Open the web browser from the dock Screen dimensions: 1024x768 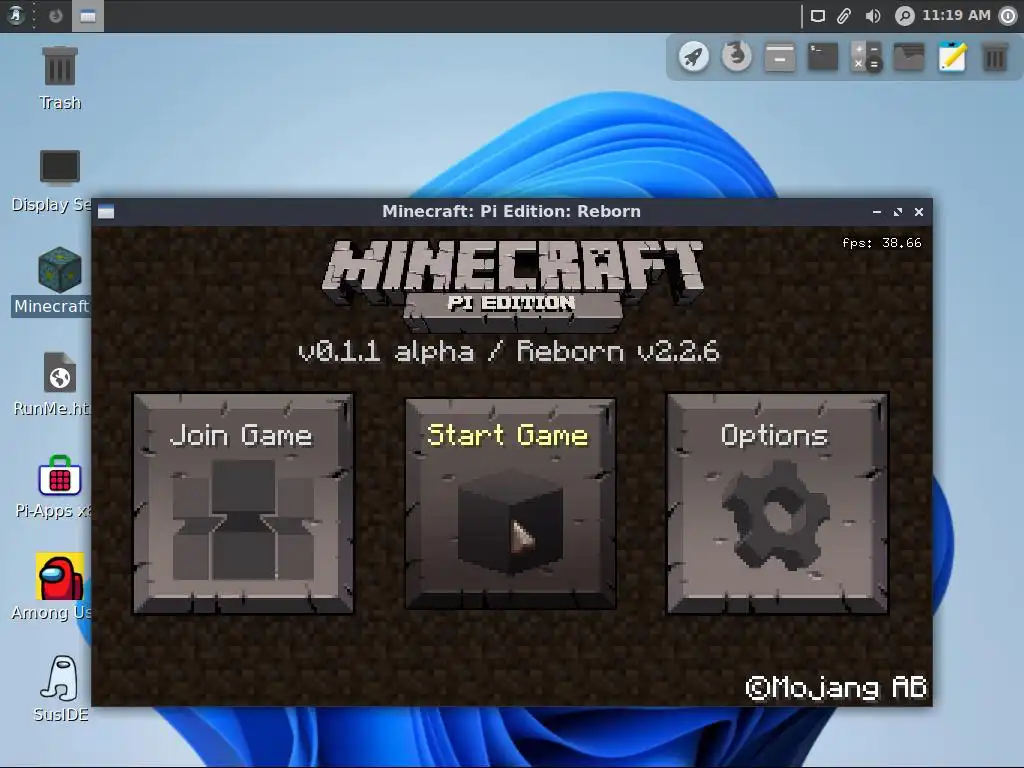(737, 56)
